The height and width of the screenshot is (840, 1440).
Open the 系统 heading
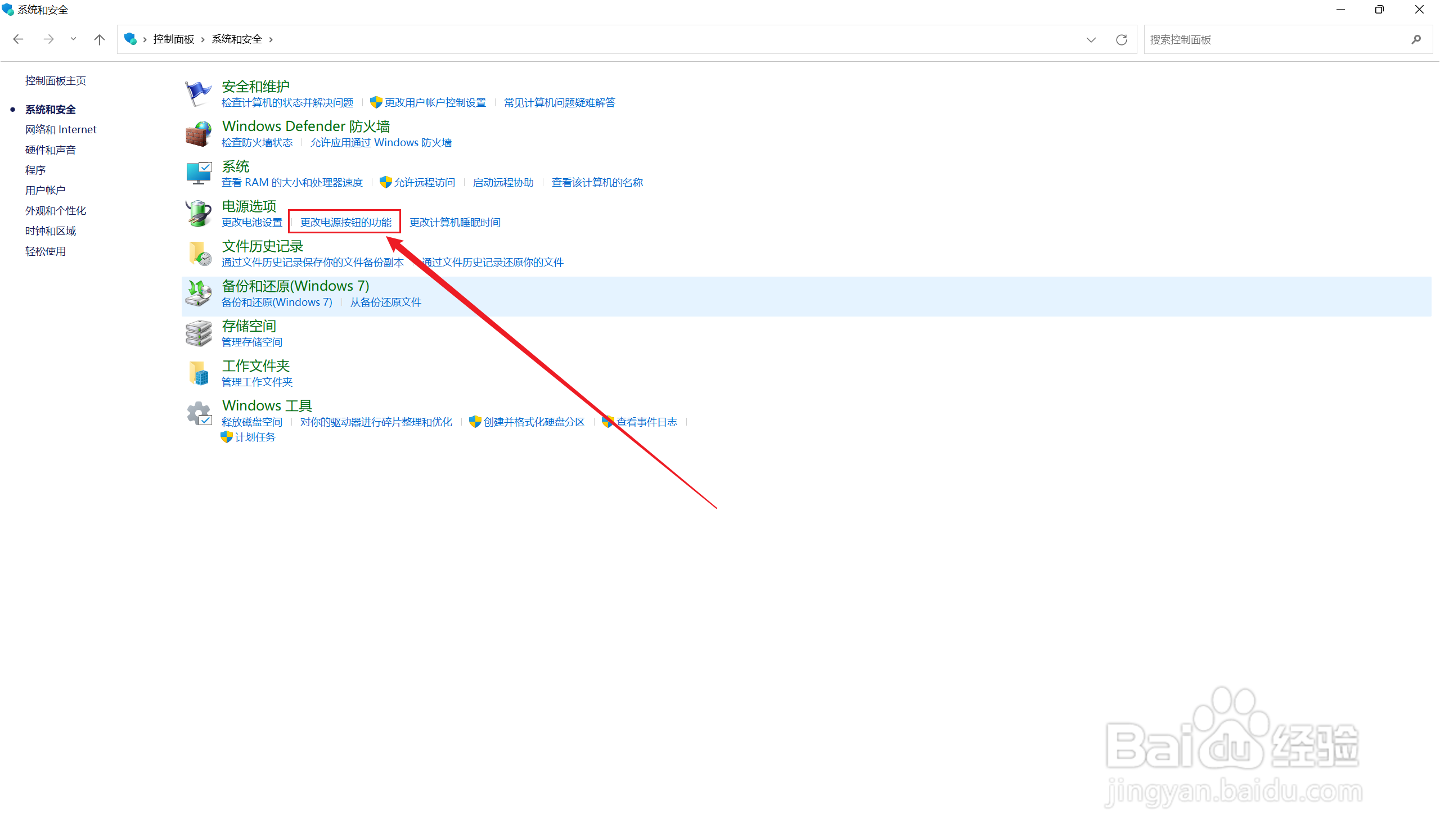[236, 166]
